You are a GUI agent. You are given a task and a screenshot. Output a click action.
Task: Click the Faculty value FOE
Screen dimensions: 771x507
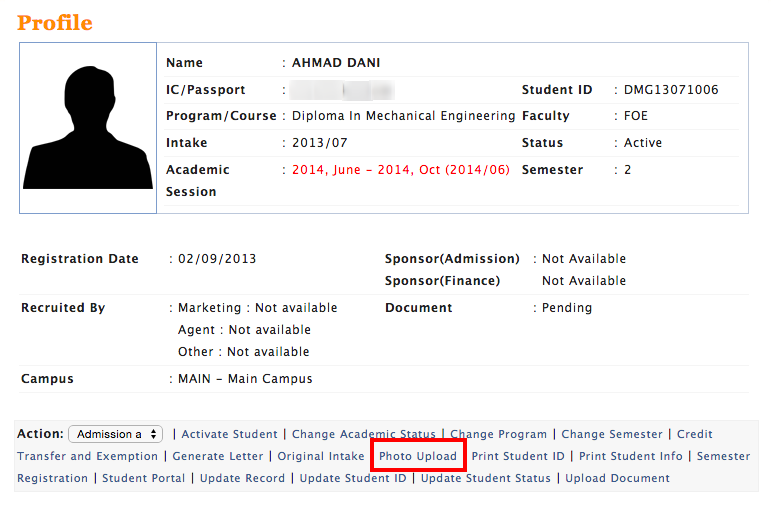(636, 116)
